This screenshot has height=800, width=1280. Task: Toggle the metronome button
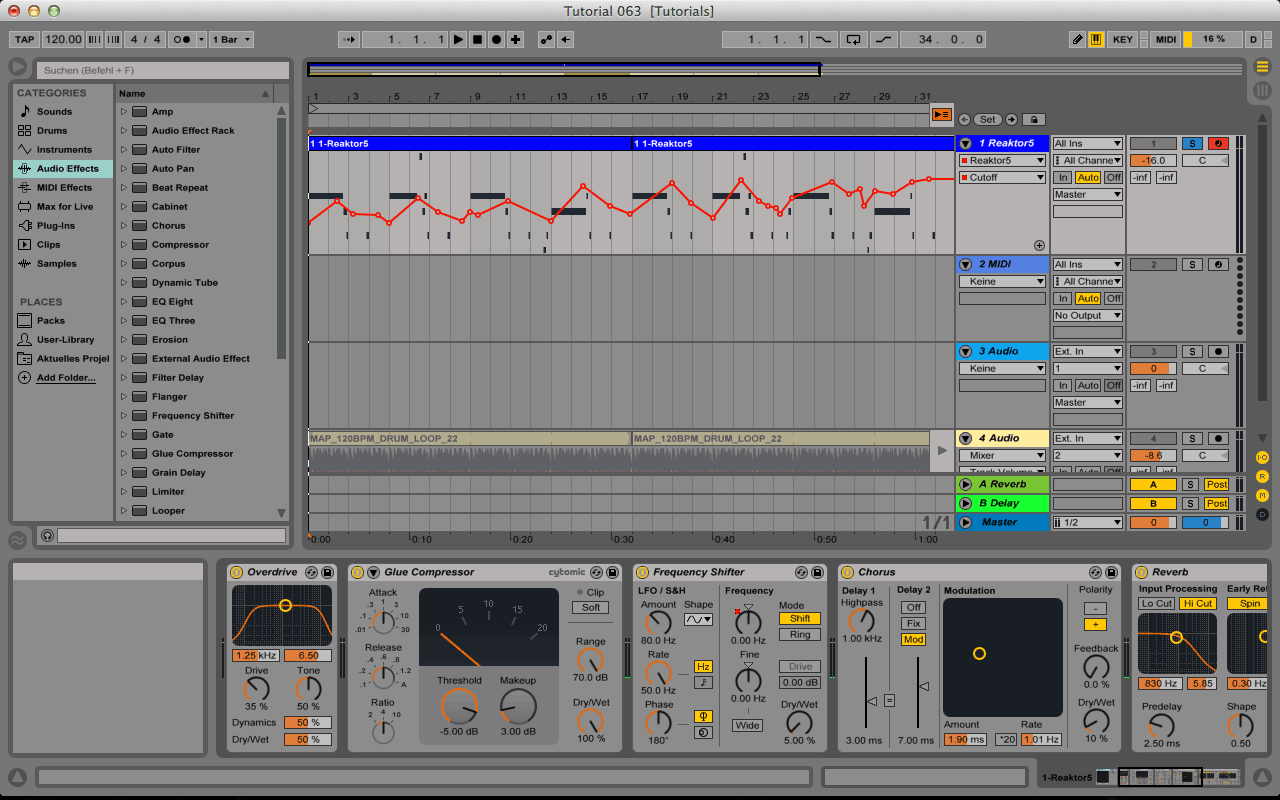(x=183, y=40)
